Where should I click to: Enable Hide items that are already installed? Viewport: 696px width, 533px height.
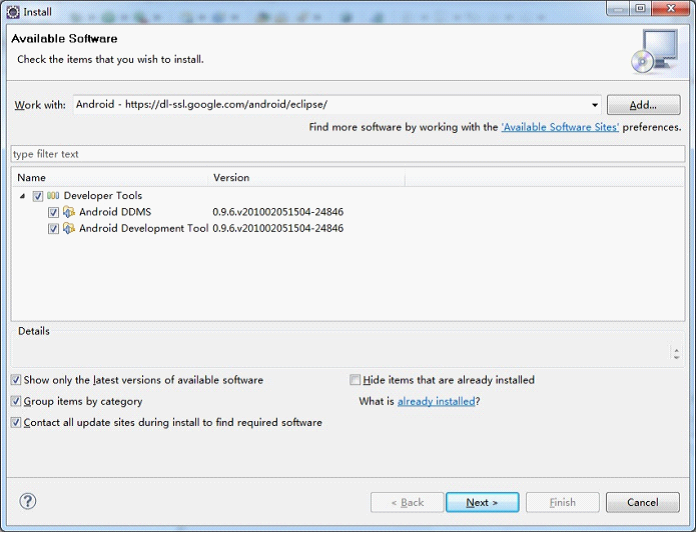click(x=355, y=380)
